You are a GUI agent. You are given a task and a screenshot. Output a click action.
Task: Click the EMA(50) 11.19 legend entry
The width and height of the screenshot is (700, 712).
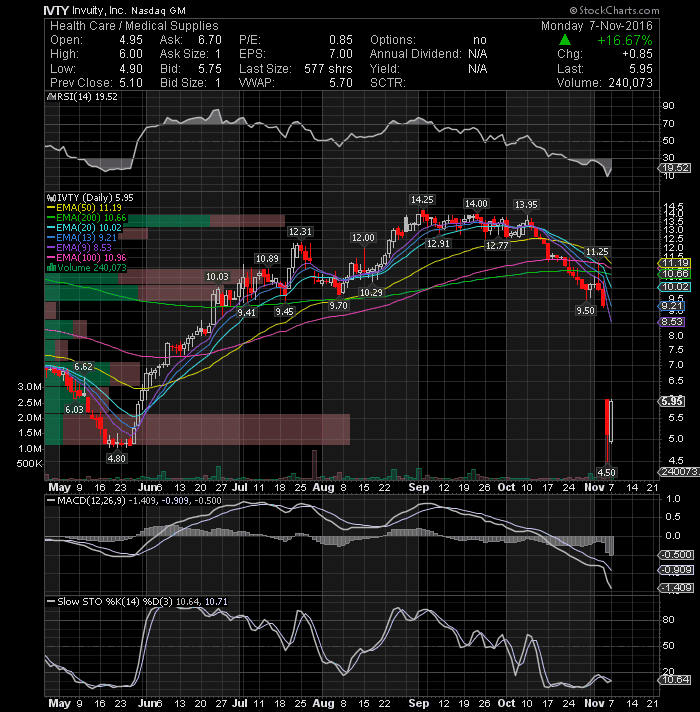pyautogui.click(x=84, y=208)
